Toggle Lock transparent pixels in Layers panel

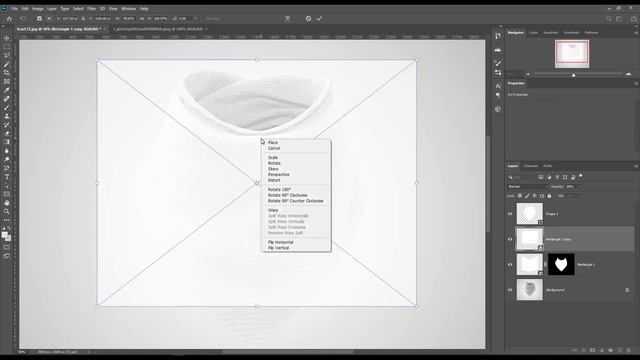[x=520, y=196]
